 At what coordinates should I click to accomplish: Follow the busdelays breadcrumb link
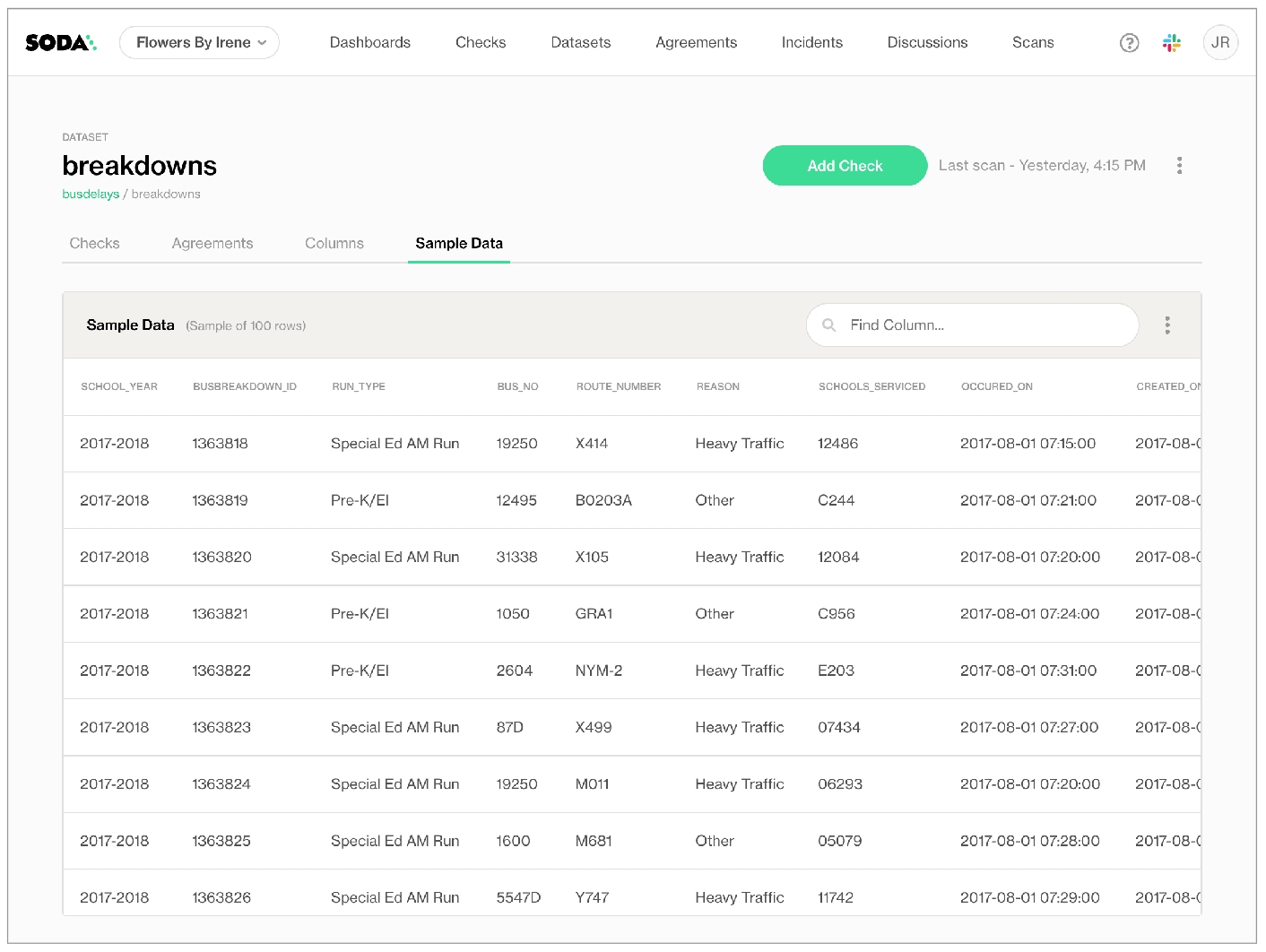coord(90,194)
